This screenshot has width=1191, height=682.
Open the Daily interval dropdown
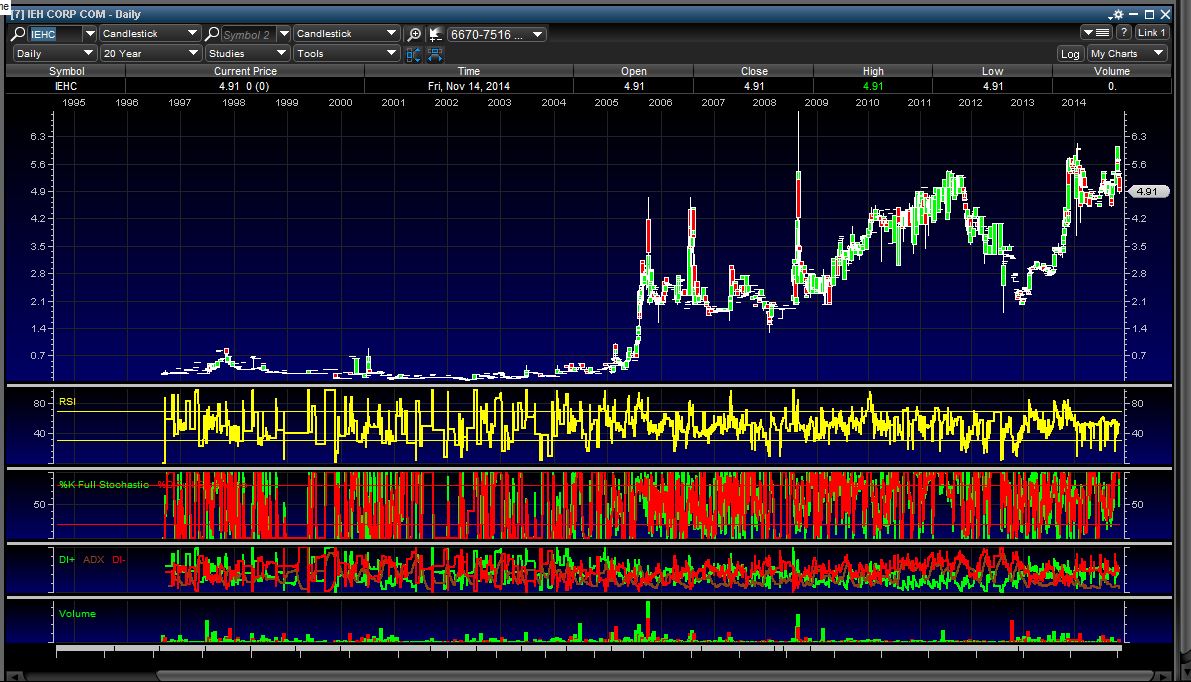pos(55,53)
